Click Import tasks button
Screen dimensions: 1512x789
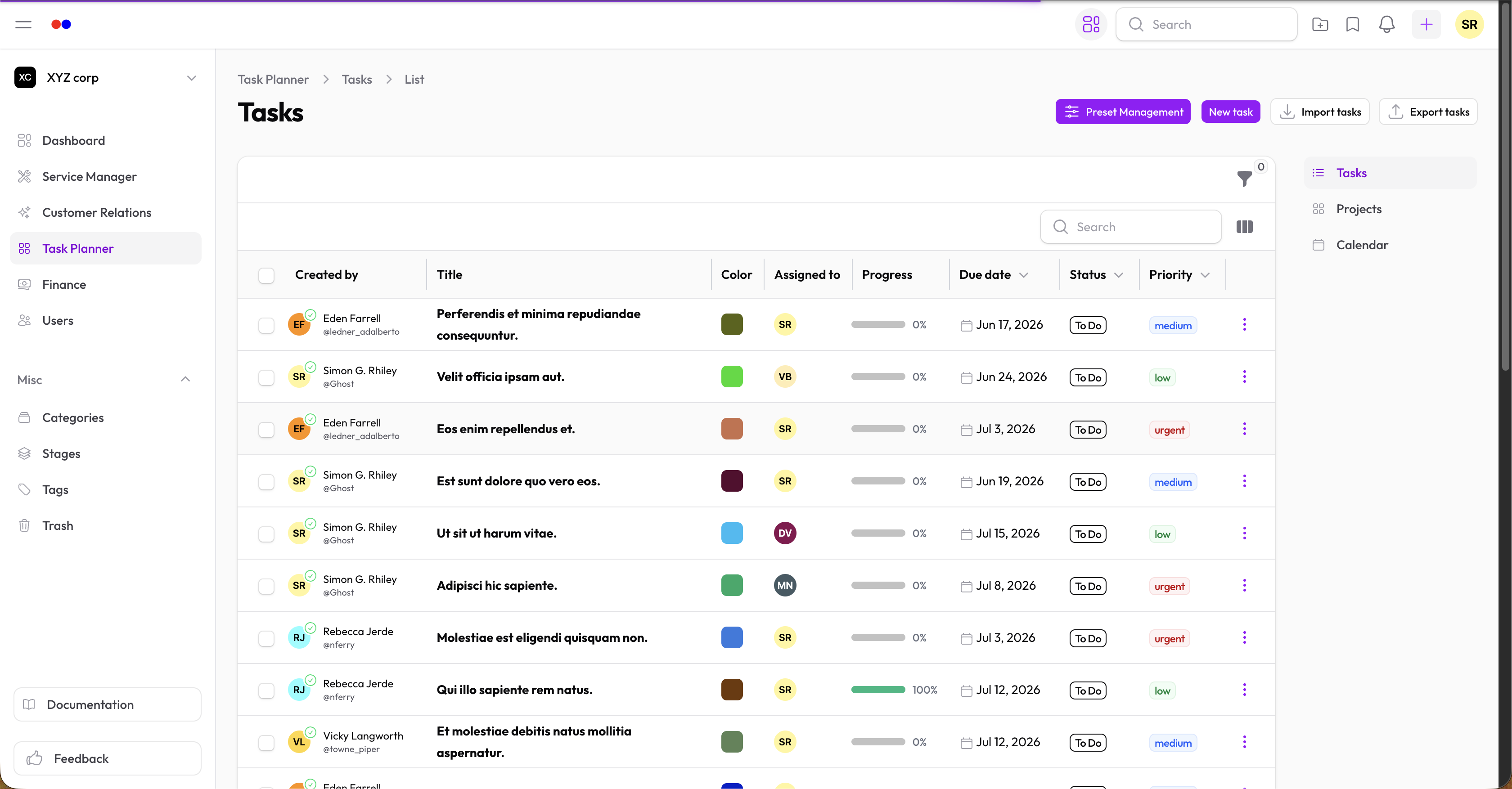(1319, 112)
